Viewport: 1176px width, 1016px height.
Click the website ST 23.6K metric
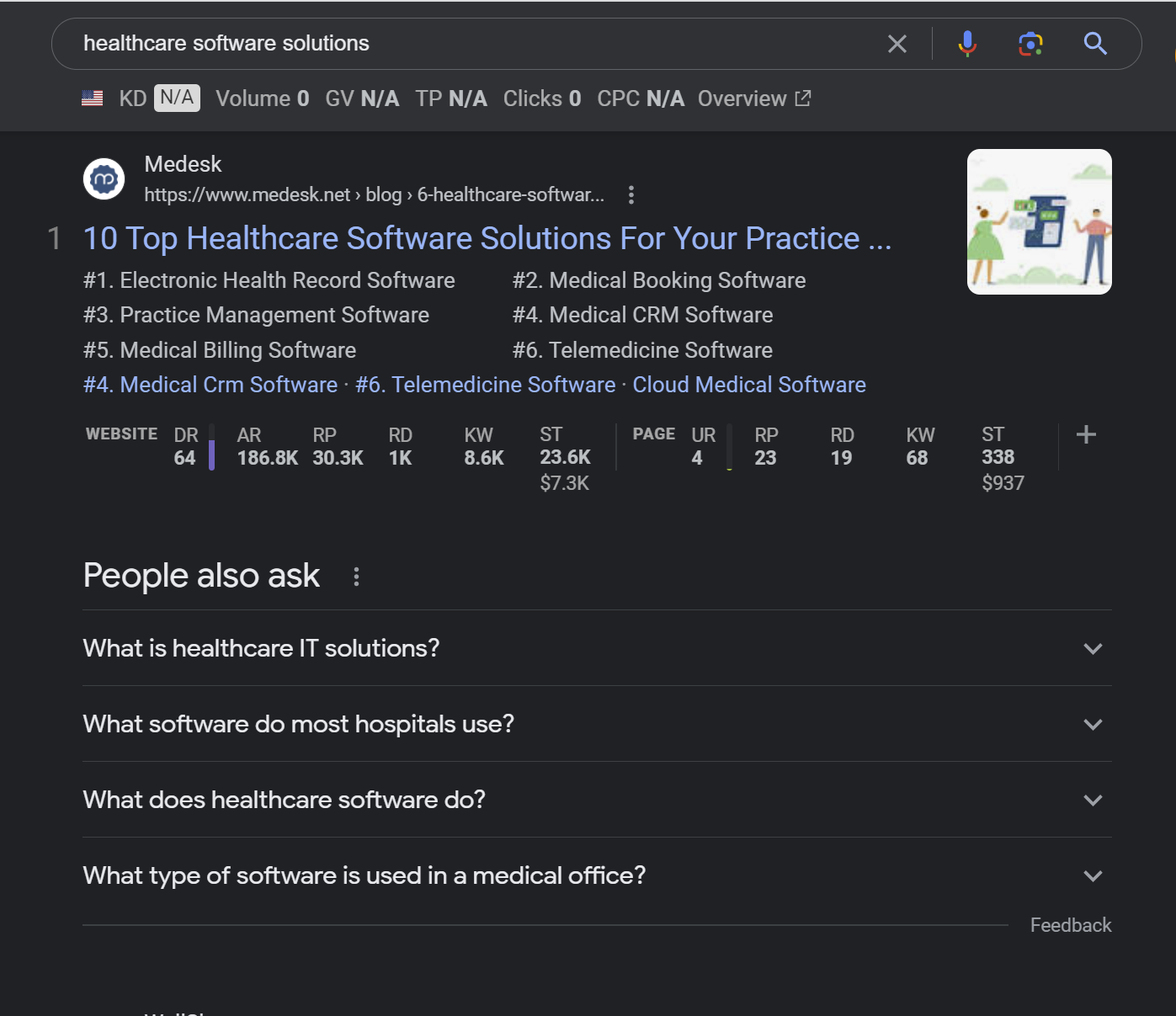(566, 458)
